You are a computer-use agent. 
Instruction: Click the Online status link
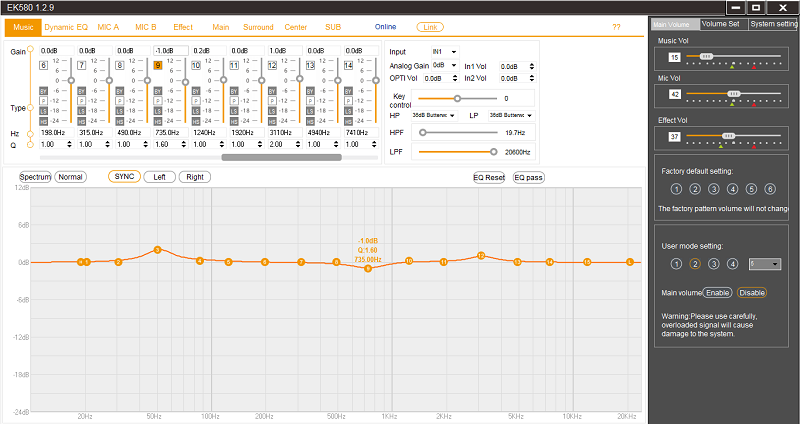[x=385, y=27]
